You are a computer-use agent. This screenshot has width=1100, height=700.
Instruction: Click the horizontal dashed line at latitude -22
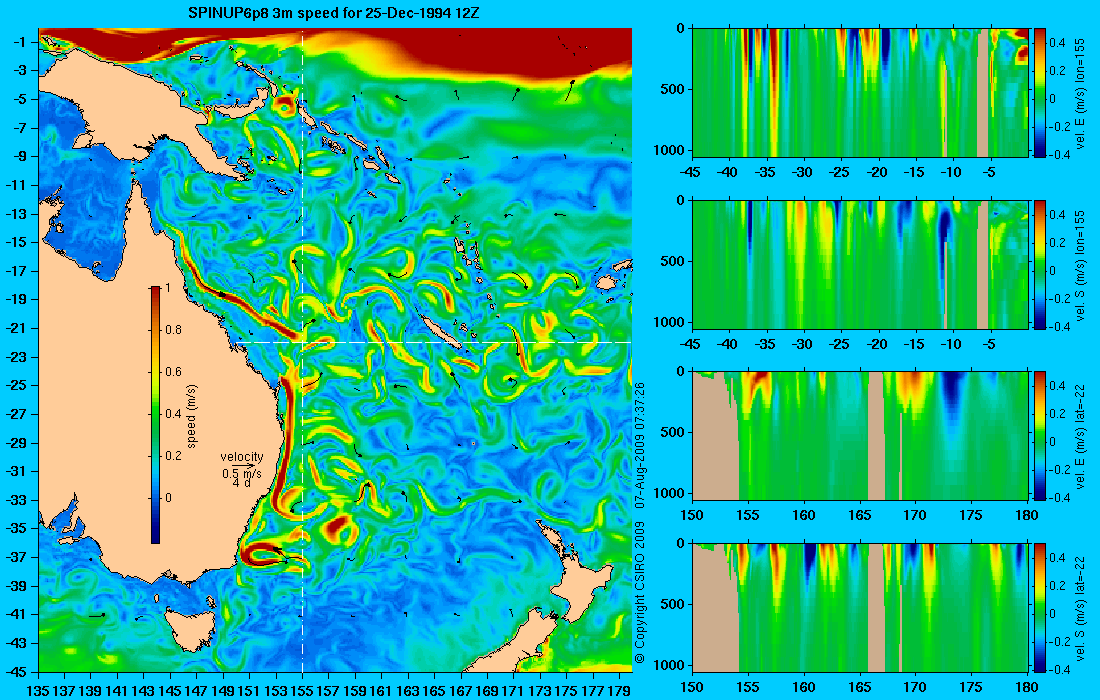point(431,342)
